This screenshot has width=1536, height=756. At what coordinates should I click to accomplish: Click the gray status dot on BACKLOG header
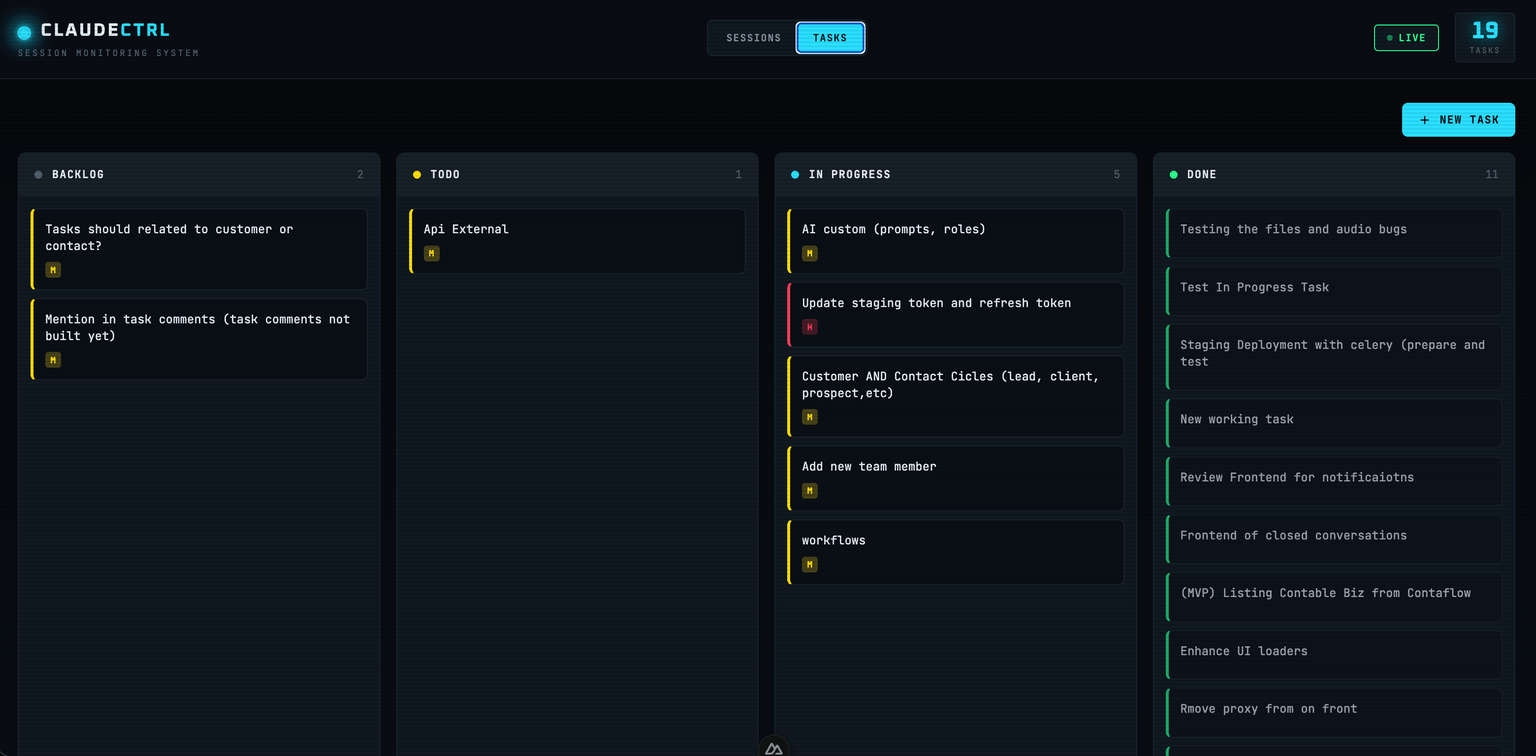tap(38, 174)
